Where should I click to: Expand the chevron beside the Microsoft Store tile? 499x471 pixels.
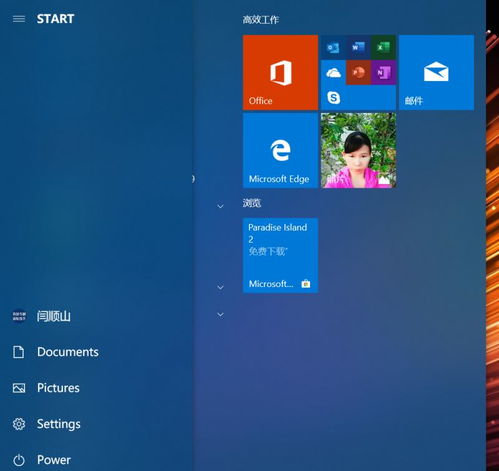[220, 287]
